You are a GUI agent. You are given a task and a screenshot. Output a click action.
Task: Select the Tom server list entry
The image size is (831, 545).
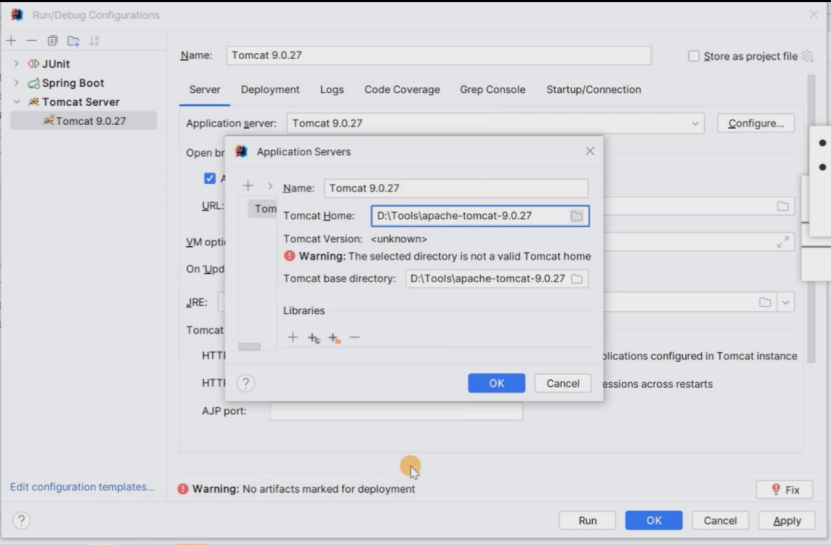262,208
